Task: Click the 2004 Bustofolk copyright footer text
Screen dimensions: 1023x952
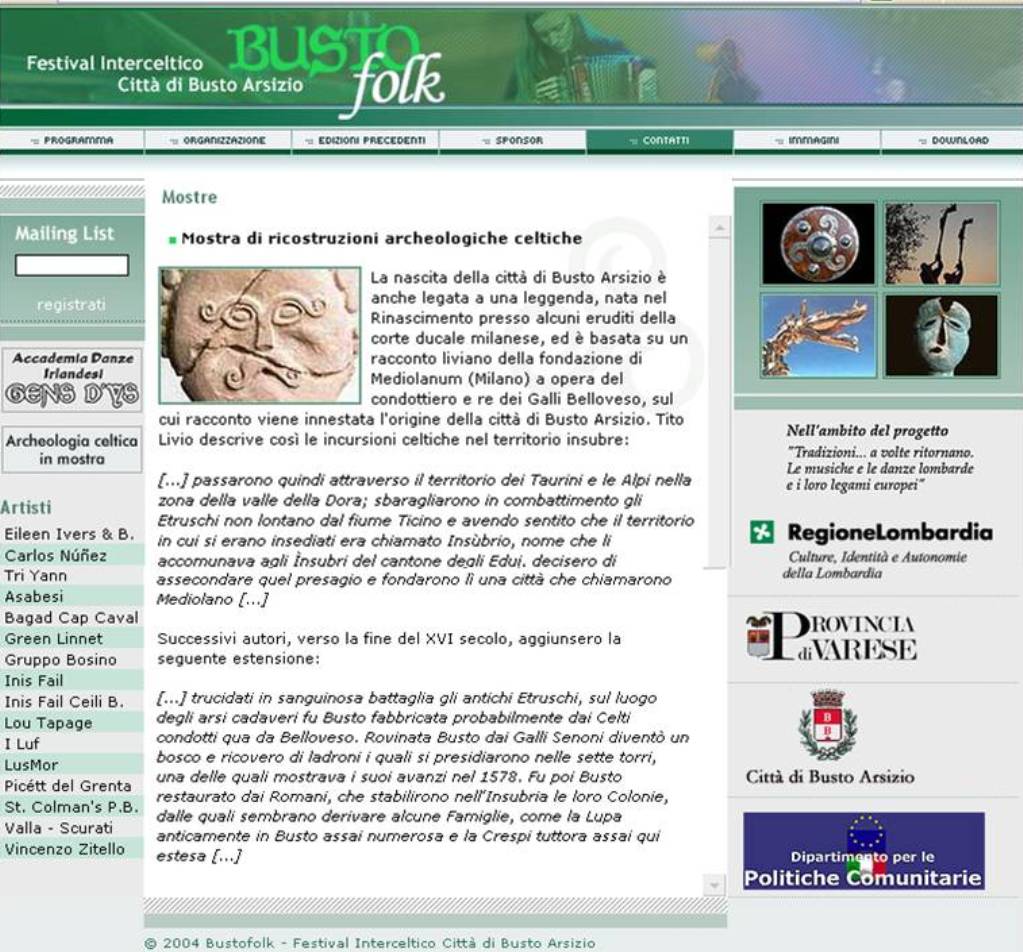Action: [x=370, y=943]
